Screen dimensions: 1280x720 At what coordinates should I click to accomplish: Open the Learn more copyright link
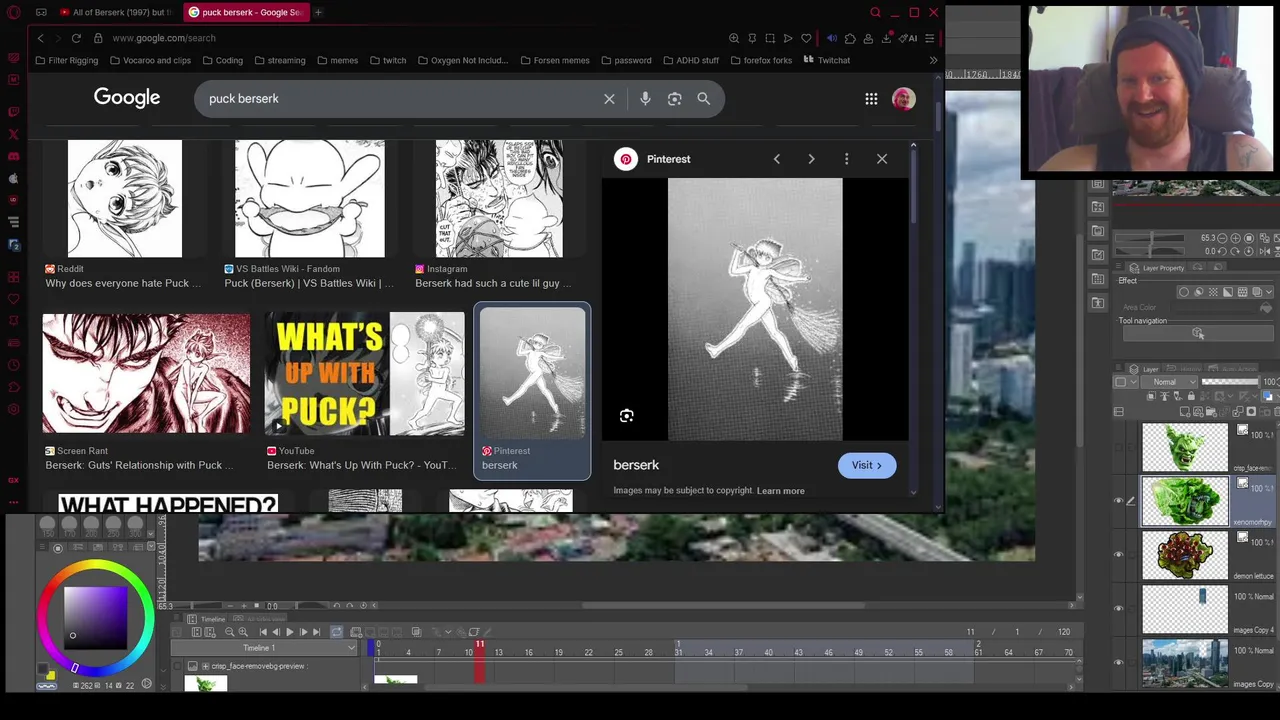point(780,491)
